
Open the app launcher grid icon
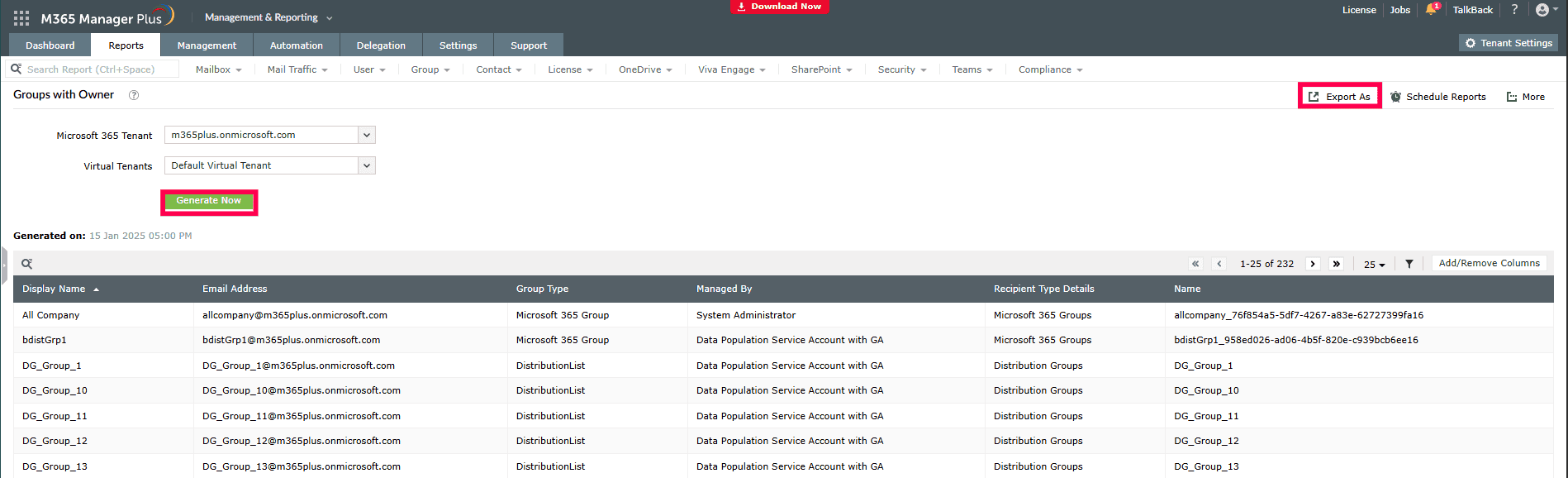[x=21, y=17]
